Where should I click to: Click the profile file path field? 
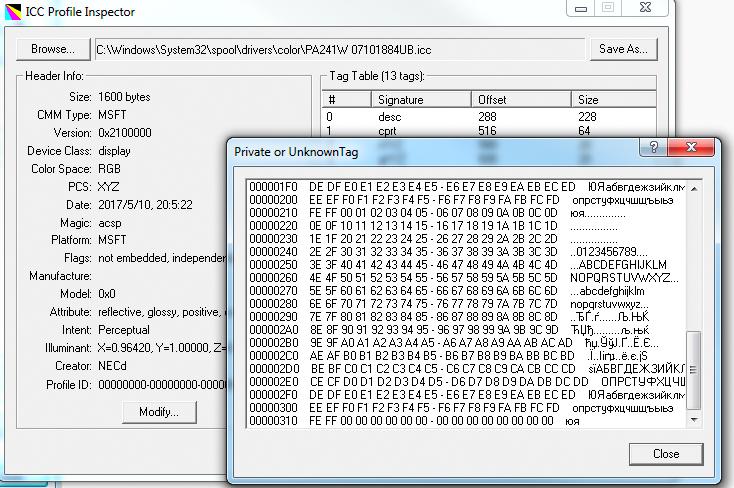pyautogui.click(x=340, y=50)
